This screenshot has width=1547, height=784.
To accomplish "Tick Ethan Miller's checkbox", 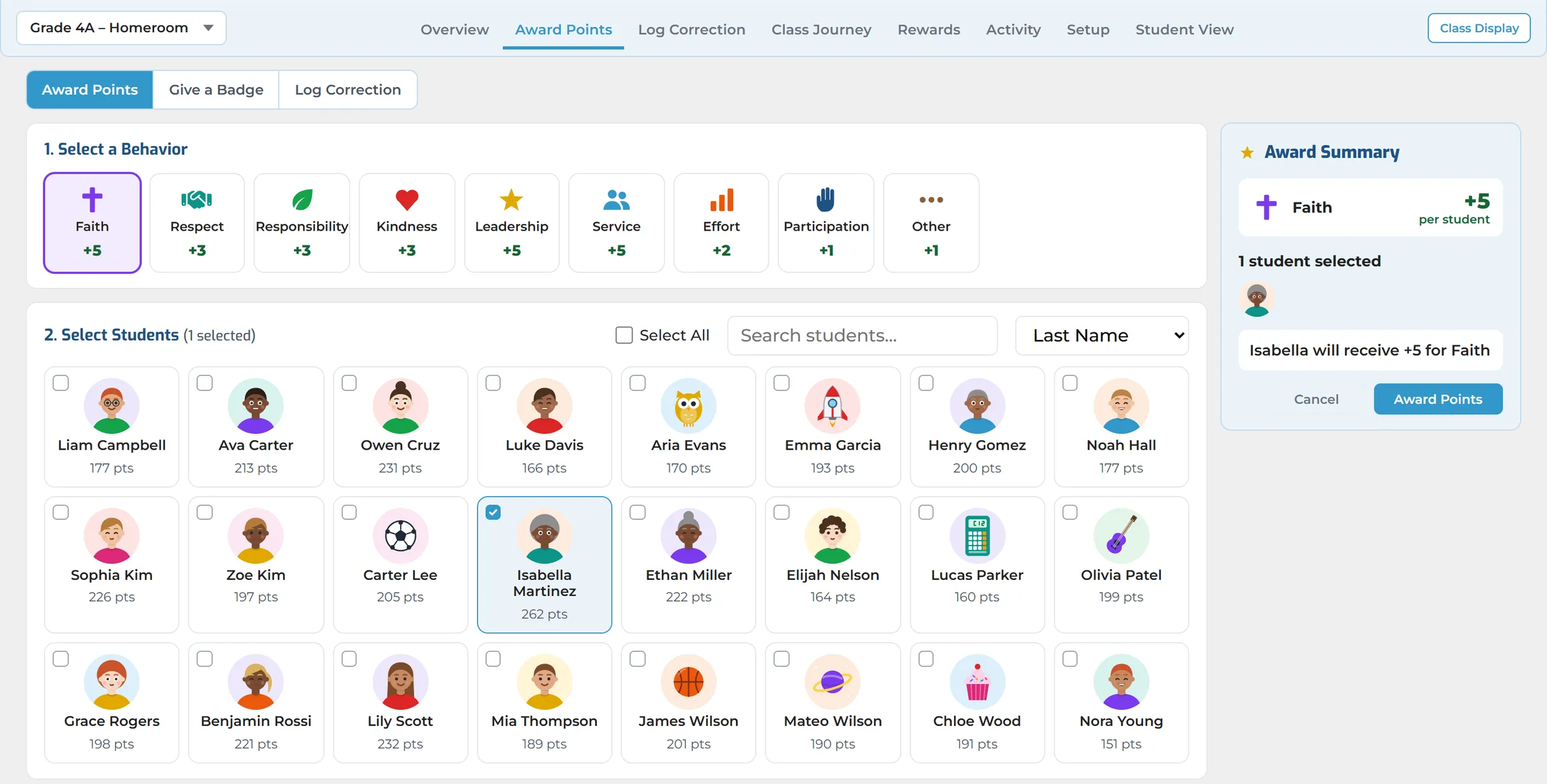I will pyautogui.click(x=637, y=512).
